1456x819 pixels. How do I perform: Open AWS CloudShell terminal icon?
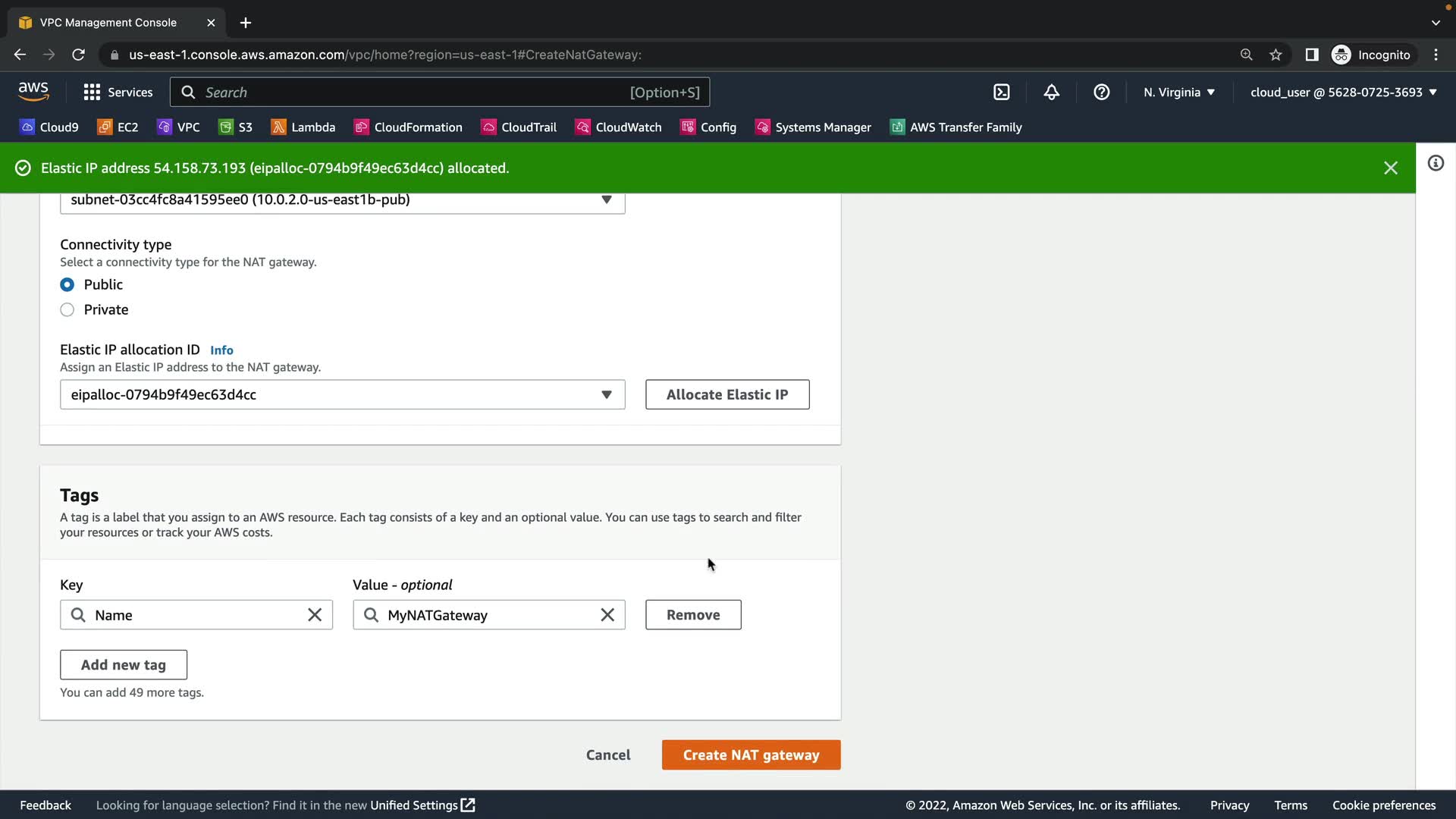(x=1002, y=93)
